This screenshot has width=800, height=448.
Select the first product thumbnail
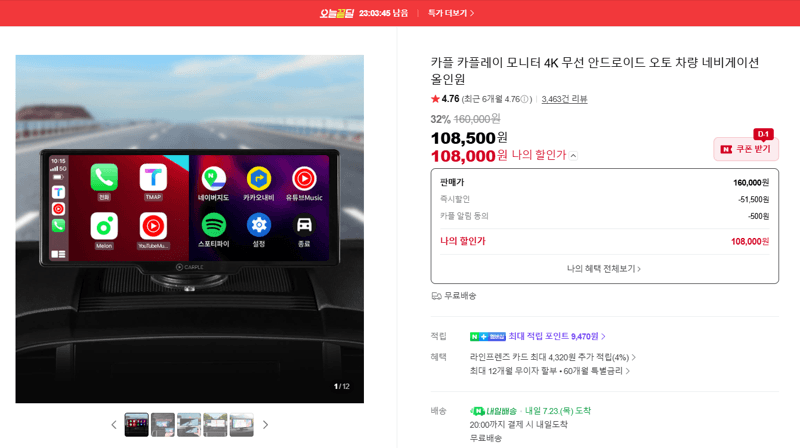tap(137, 425)
